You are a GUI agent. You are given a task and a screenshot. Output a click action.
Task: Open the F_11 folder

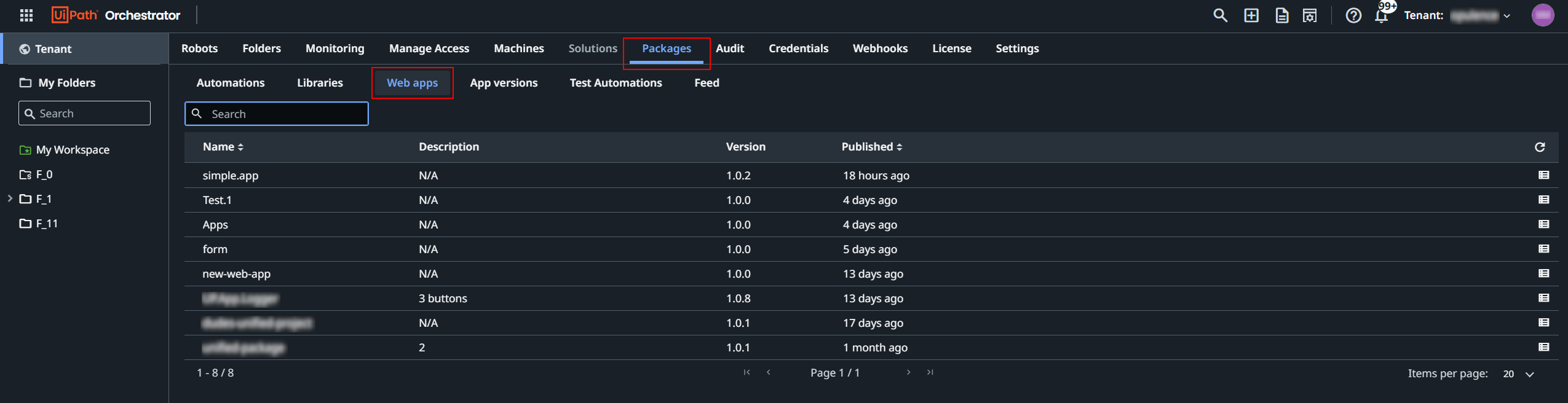(39, 224)
